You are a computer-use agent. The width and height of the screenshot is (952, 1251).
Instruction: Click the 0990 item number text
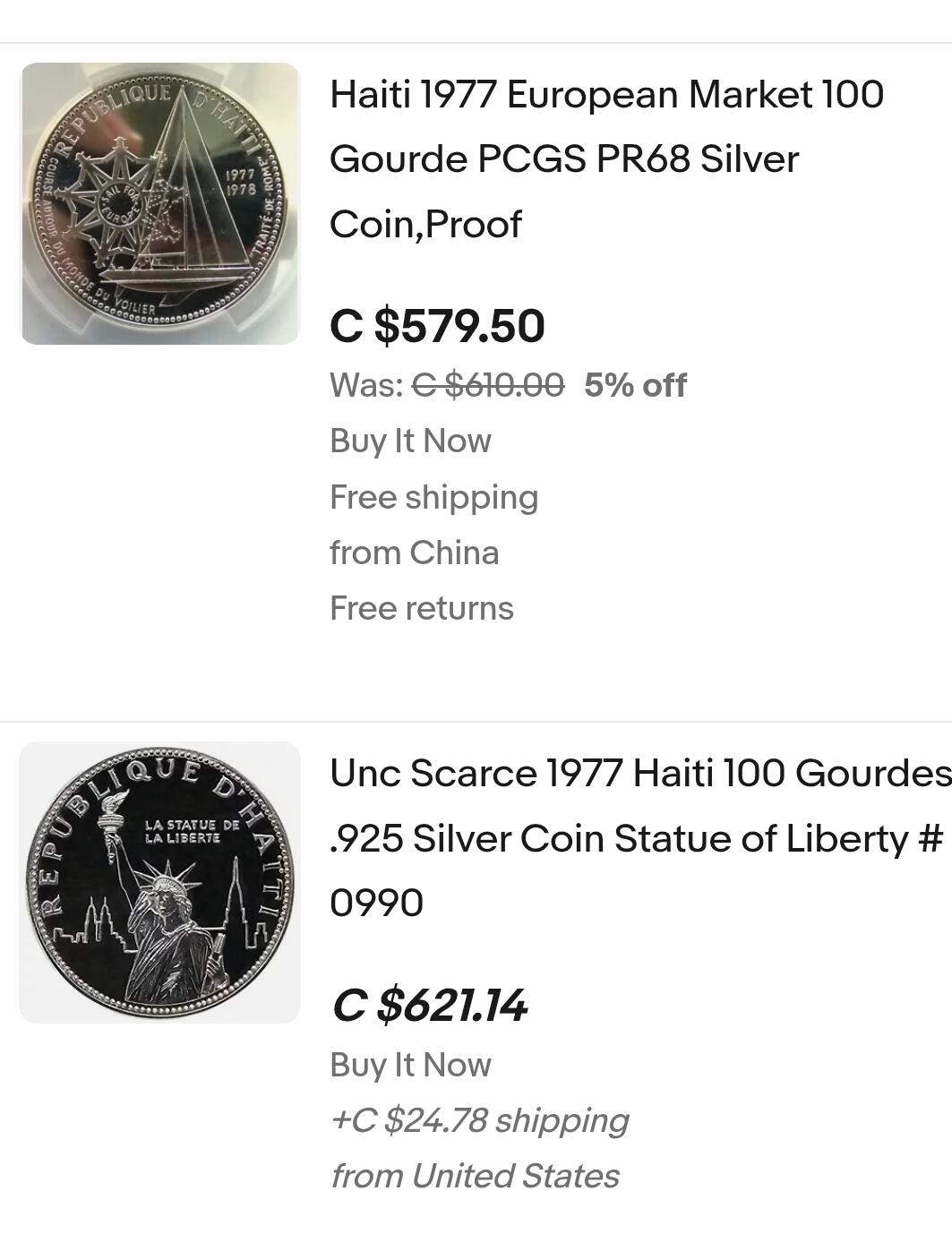point(376,904)
